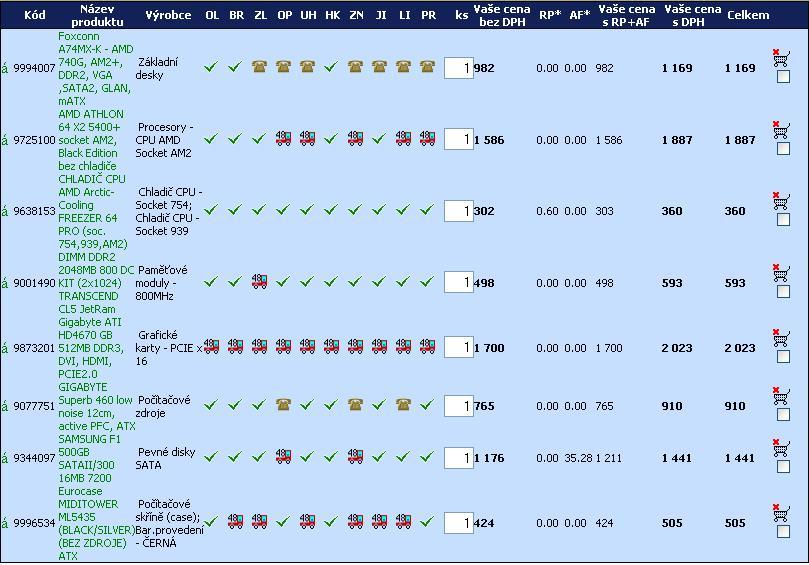Screen dimensions: 809x565
Task: Click remove-from-cart icon for AMD Athlon 64 X2
Action: click(781, 129)
